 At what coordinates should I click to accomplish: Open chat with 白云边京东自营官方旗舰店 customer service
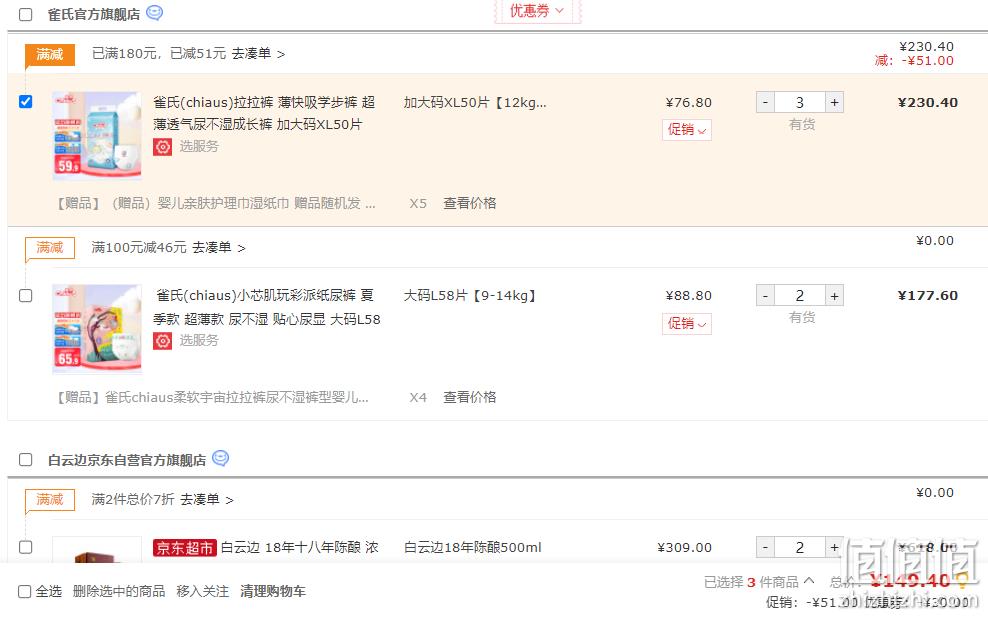(x=221, y=458)
